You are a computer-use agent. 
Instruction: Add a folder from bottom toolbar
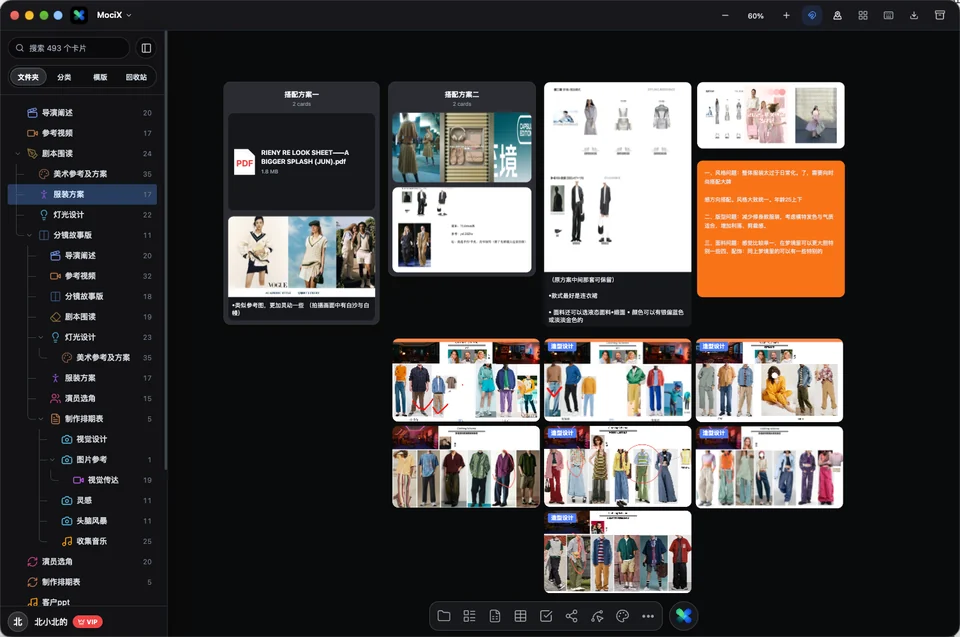coord(444,616)
